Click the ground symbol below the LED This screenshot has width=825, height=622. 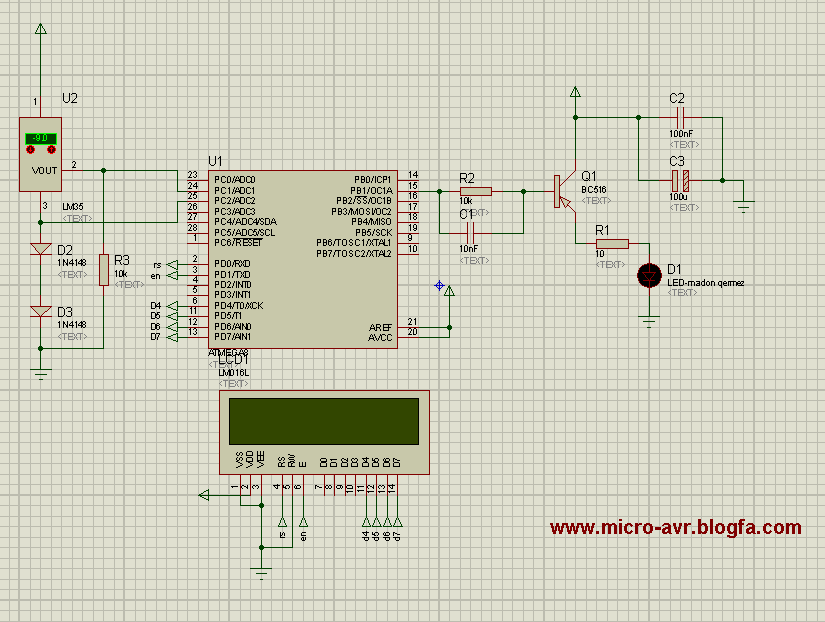pos(650,320)
